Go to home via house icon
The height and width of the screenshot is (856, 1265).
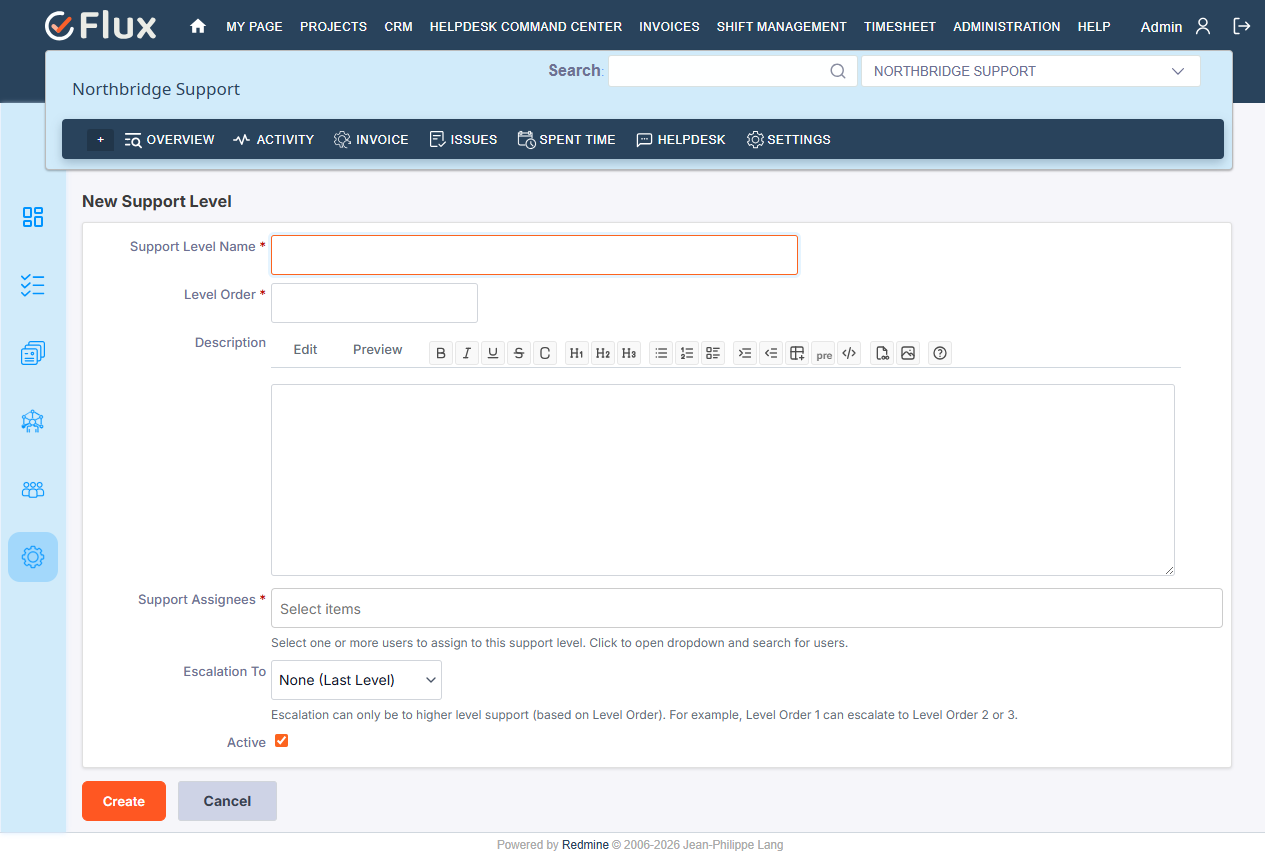coord(198,27)
